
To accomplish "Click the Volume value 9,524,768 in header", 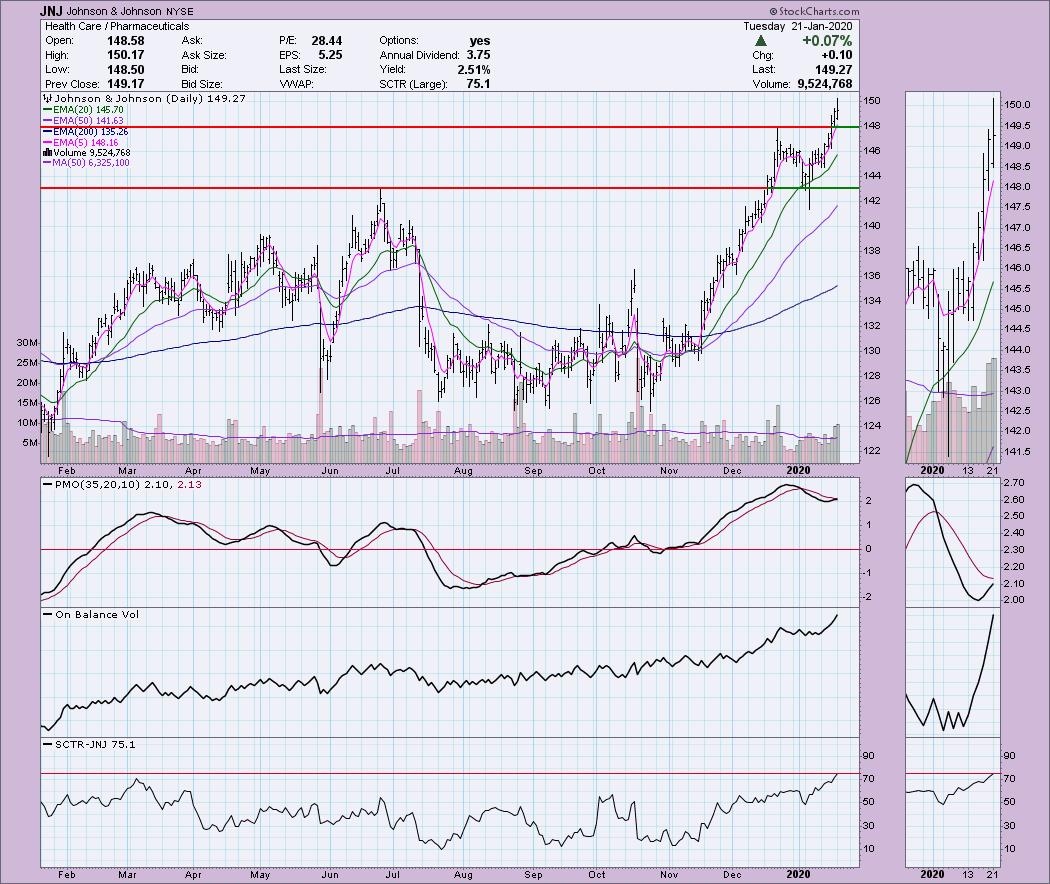I will point(825,84).
